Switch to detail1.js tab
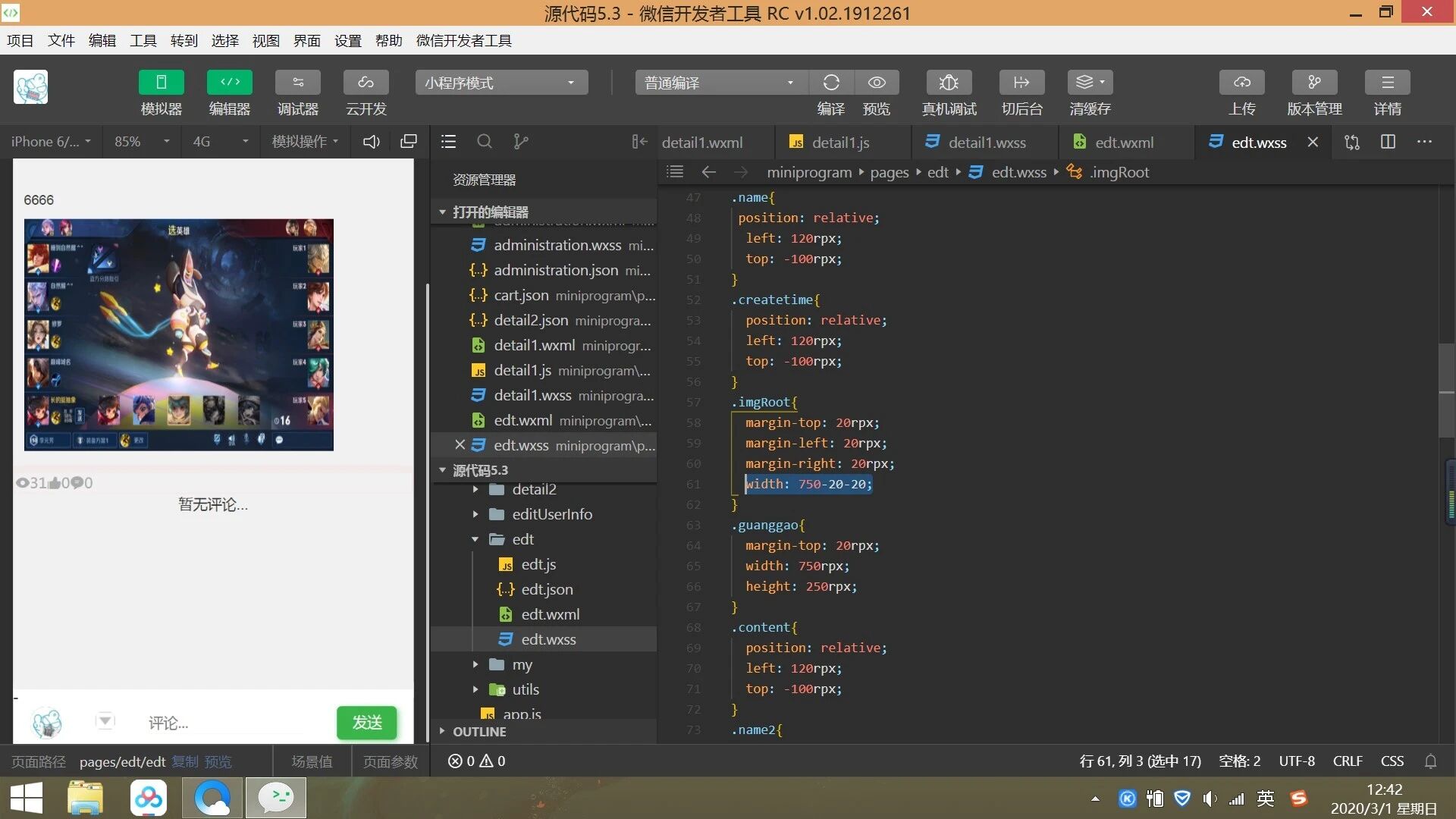1456x819 pixels. (839, 143)
